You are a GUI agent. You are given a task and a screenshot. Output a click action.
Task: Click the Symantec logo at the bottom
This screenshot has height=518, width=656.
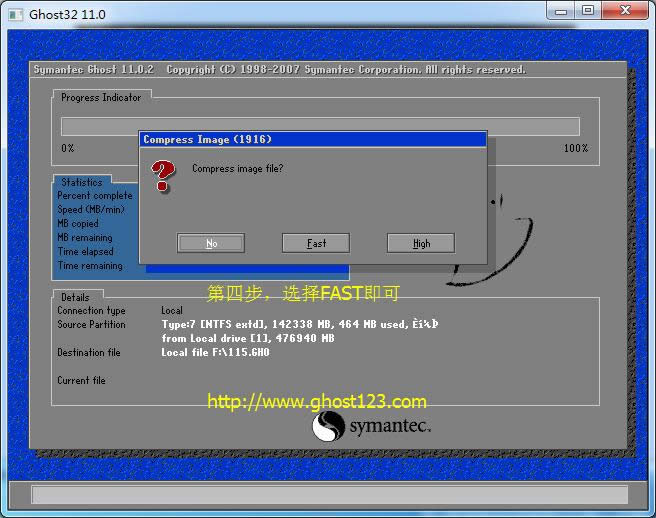pos(372,426)
